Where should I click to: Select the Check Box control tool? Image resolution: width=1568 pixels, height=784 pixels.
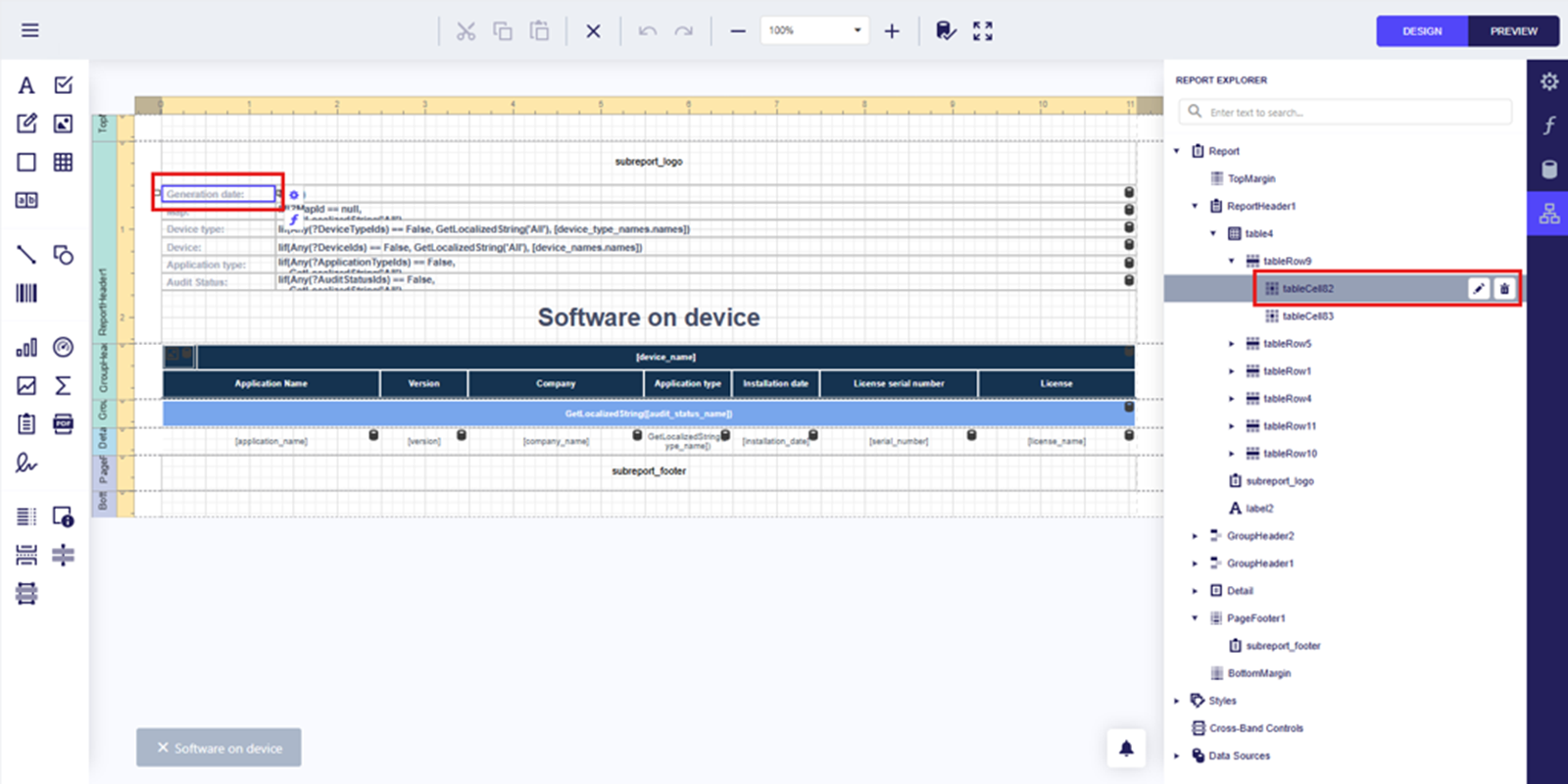tap(64, 85)
